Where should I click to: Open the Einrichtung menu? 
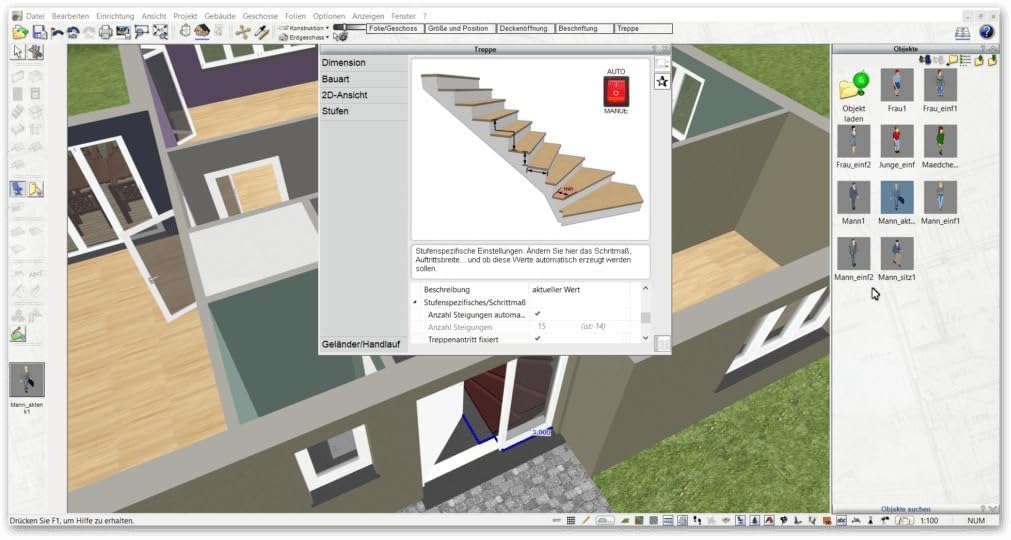(115, 16)
